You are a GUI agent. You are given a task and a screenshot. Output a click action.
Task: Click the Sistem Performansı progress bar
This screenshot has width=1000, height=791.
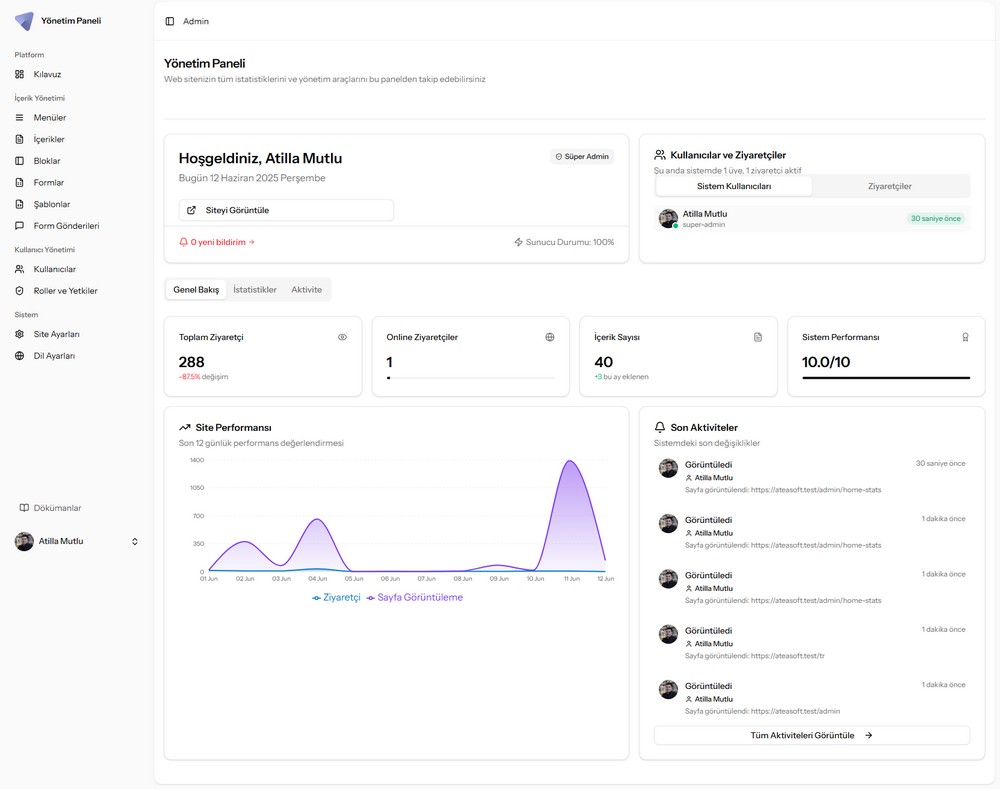tap(885, 378)
